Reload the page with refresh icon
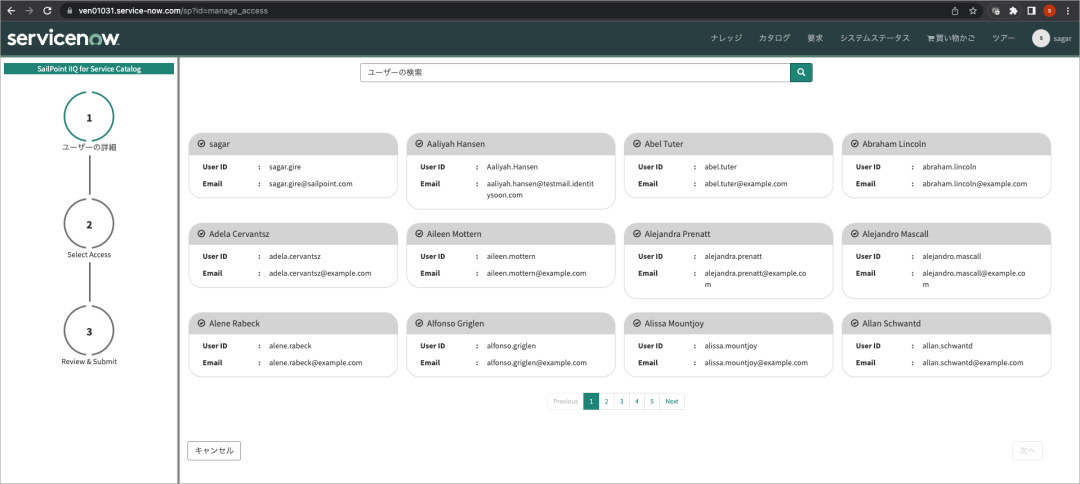This screenshot has width=1080, height=484. click(x=47, y=11)
